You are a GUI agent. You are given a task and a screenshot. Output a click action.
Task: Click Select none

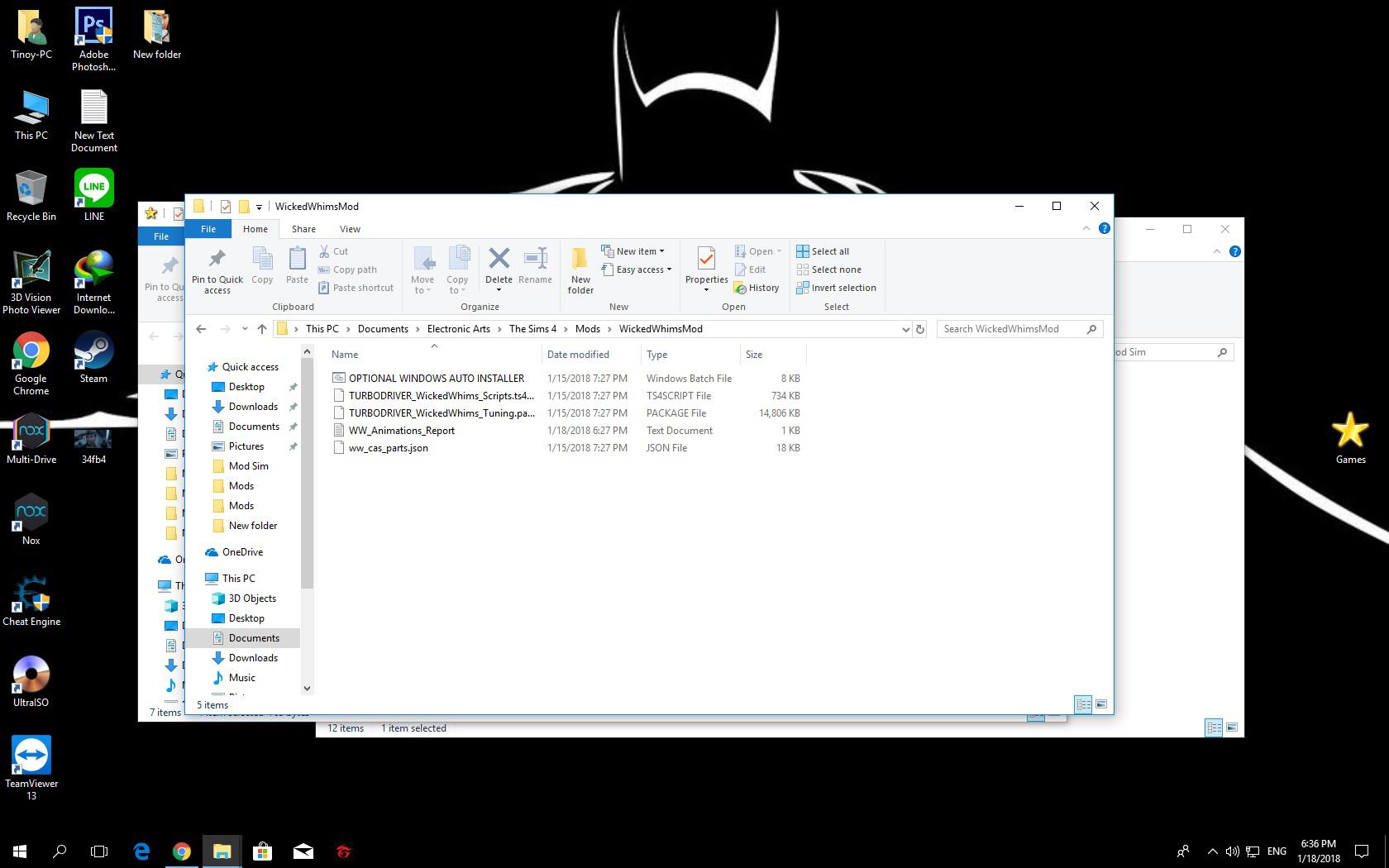(828, 269)
